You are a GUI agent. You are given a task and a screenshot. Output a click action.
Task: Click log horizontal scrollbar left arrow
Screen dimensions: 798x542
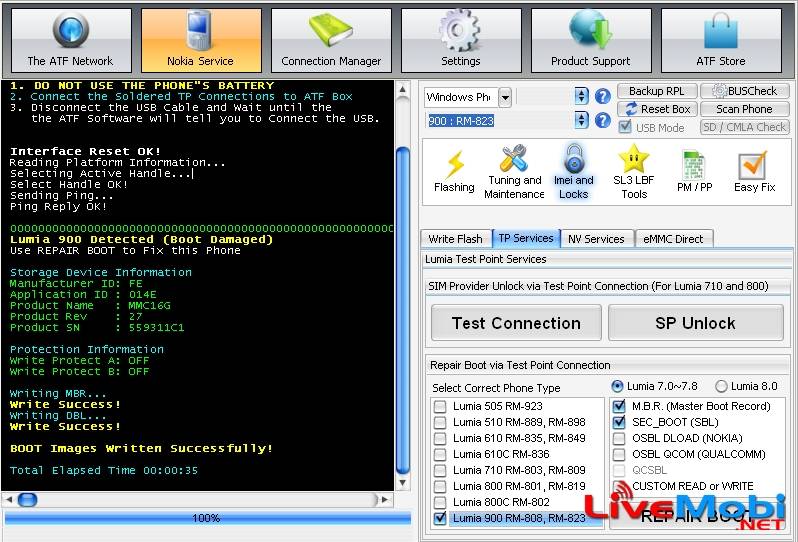coord(9,500)
